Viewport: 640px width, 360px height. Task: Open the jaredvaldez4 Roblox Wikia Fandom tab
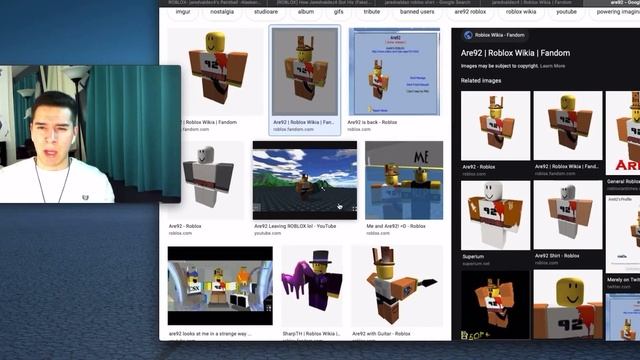pyautogui.click(x=532, y=2)
